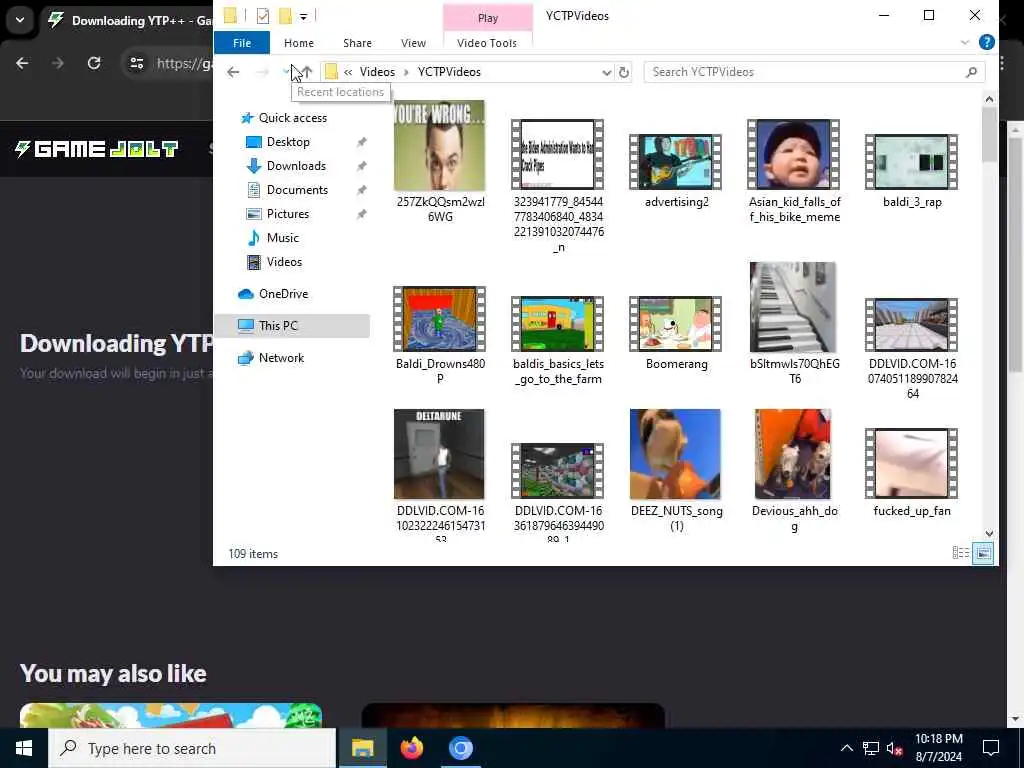The width and height of the screenshot is (1024, 768).
Task: Click the search magnifier icon in Explorer
Action: 971,72
